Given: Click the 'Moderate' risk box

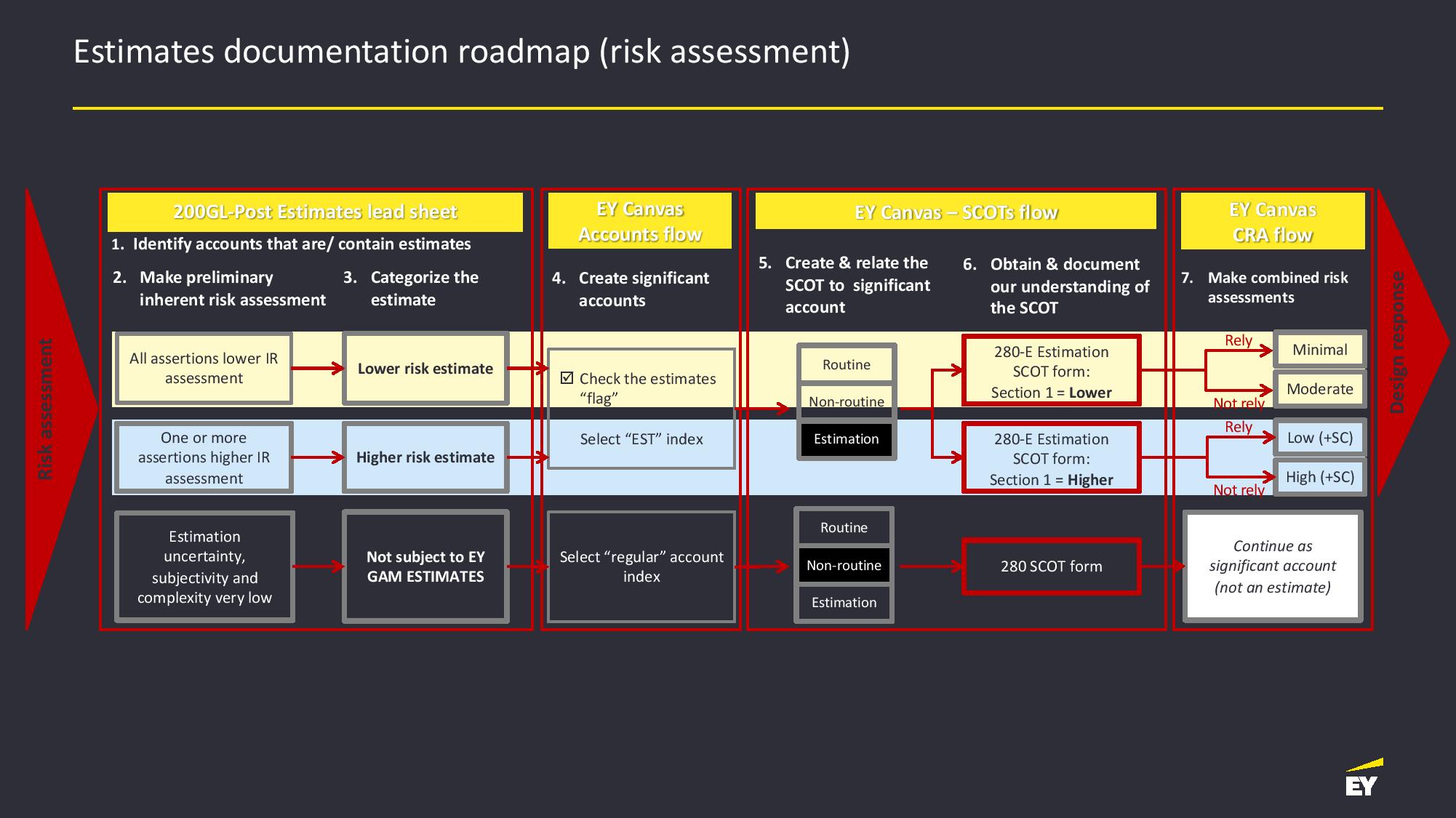Looking at the screenshot, I should 1320,389.
